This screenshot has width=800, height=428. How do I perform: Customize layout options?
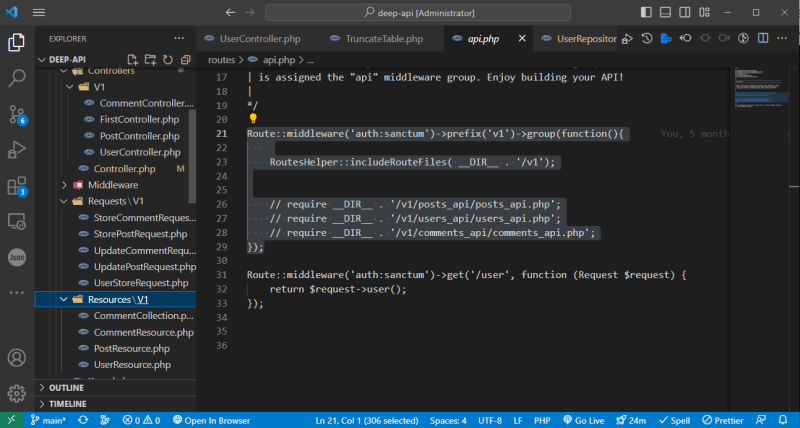[x=705, y=12]
